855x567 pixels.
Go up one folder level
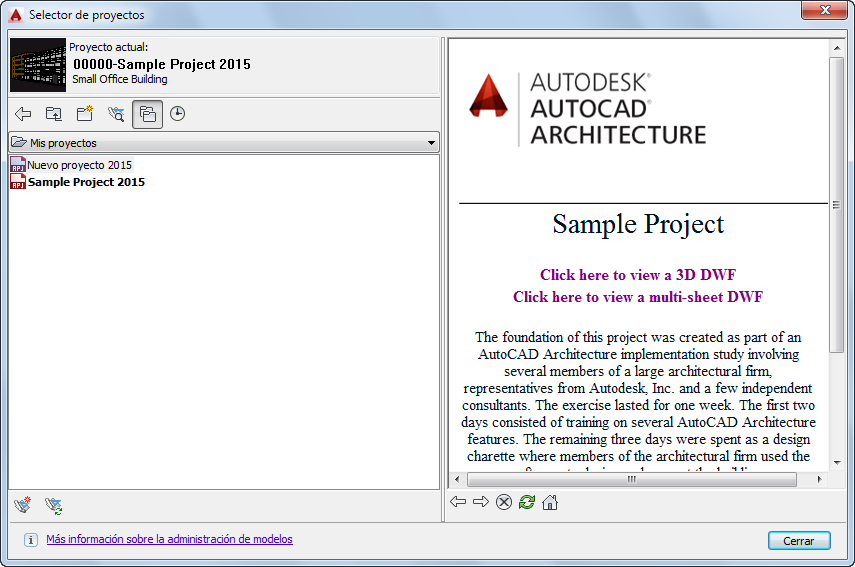click(x=53, y=114)
